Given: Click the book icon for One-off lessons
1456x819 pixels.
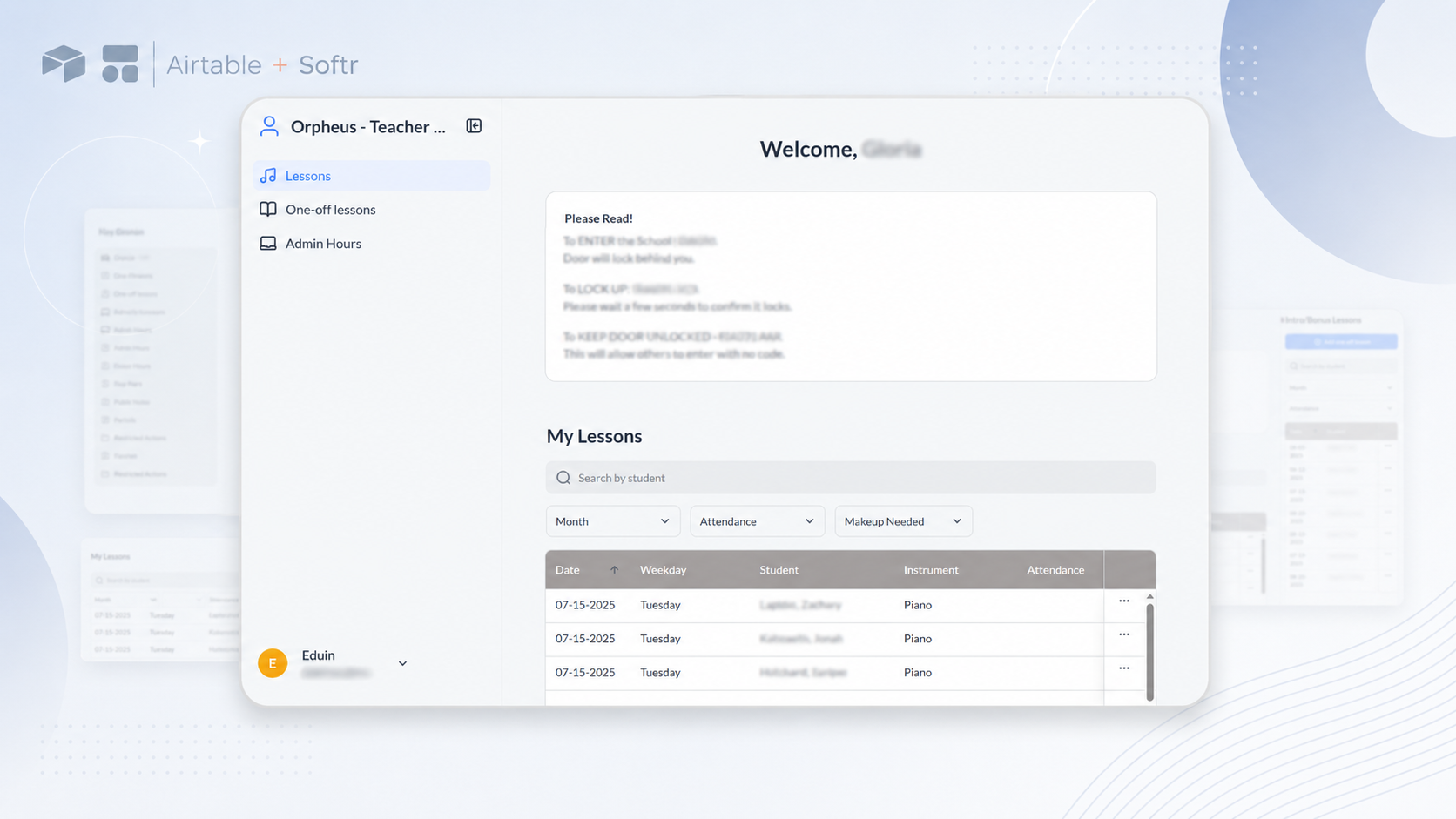Looking at the screenshot, I should click(x=268, y=210).
